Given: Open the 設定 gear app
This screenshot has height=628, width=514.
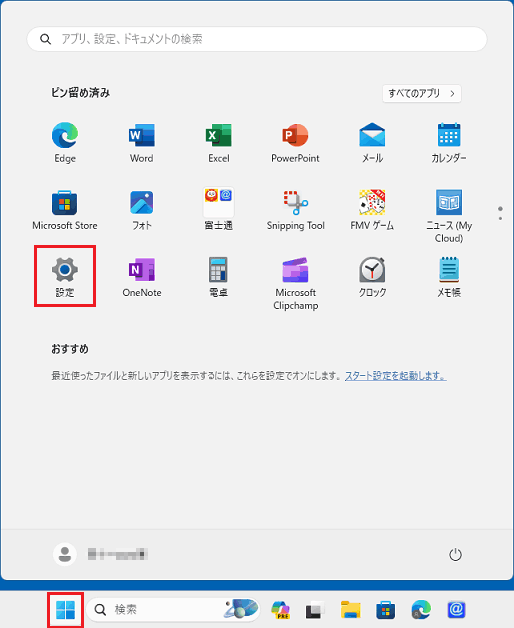Looking at the screenshot, I should [x=65, y=277].
